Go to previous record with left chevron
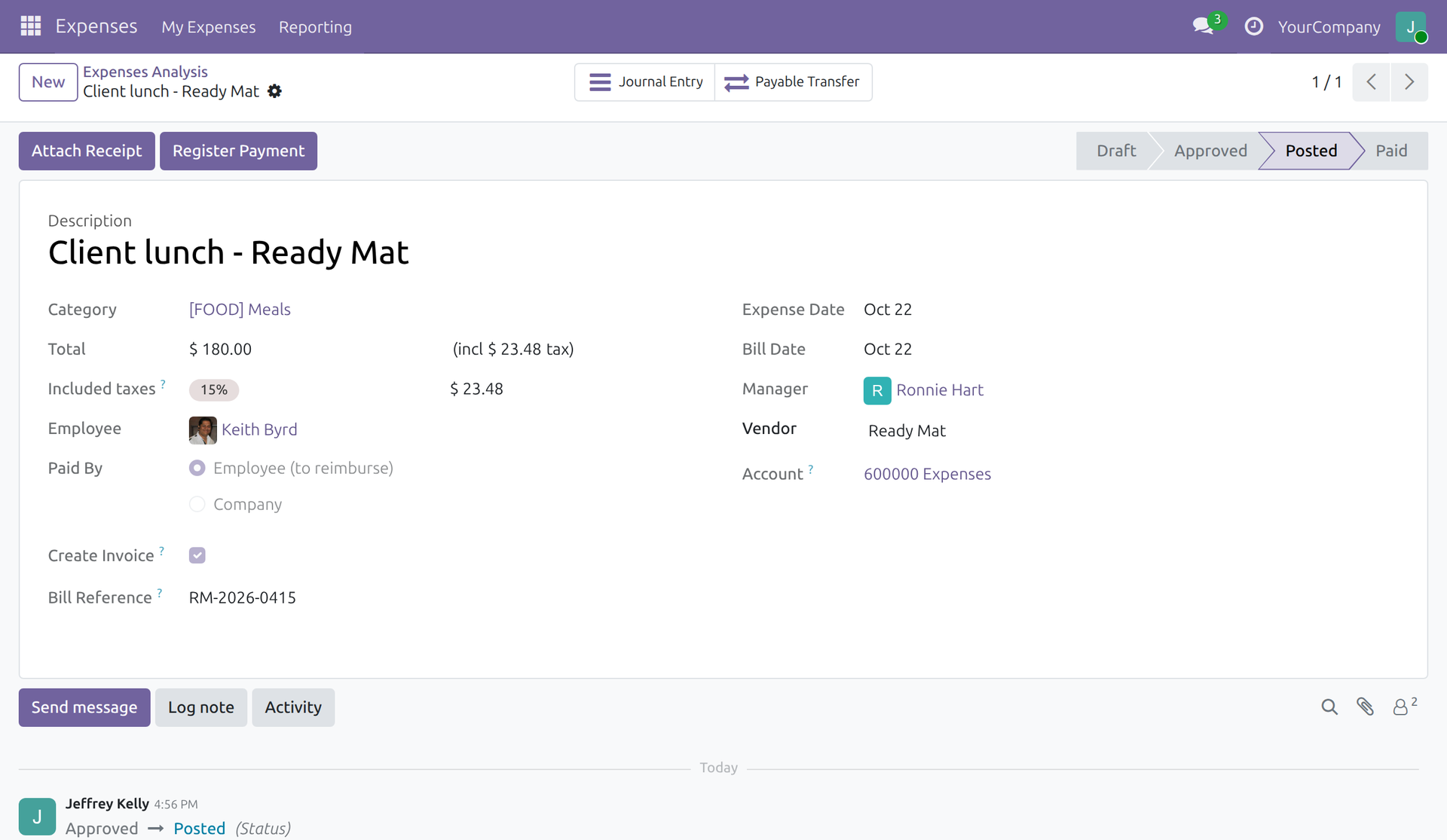Image resolution: width=1447 pixels, height=840 pixels. click(x=1372, y=81)
